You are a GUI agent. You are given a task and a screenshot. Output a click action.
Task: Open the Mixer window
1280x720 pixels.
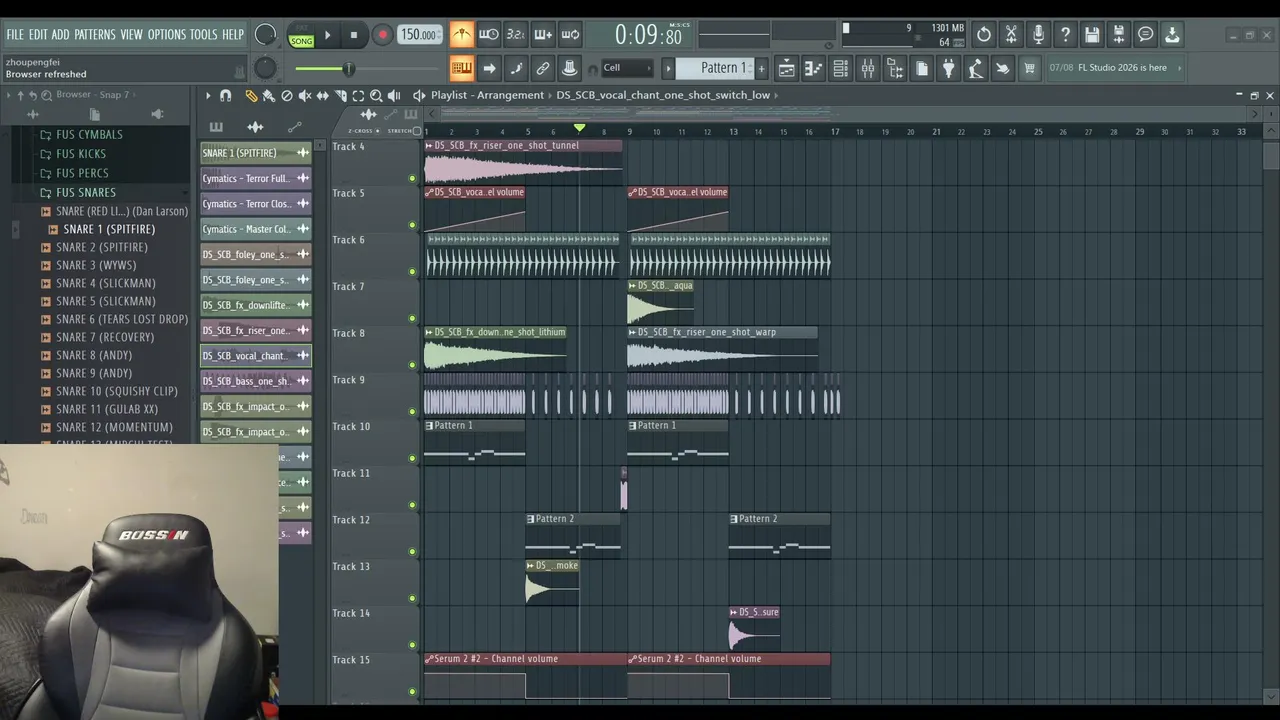click(x=868, y=68)
